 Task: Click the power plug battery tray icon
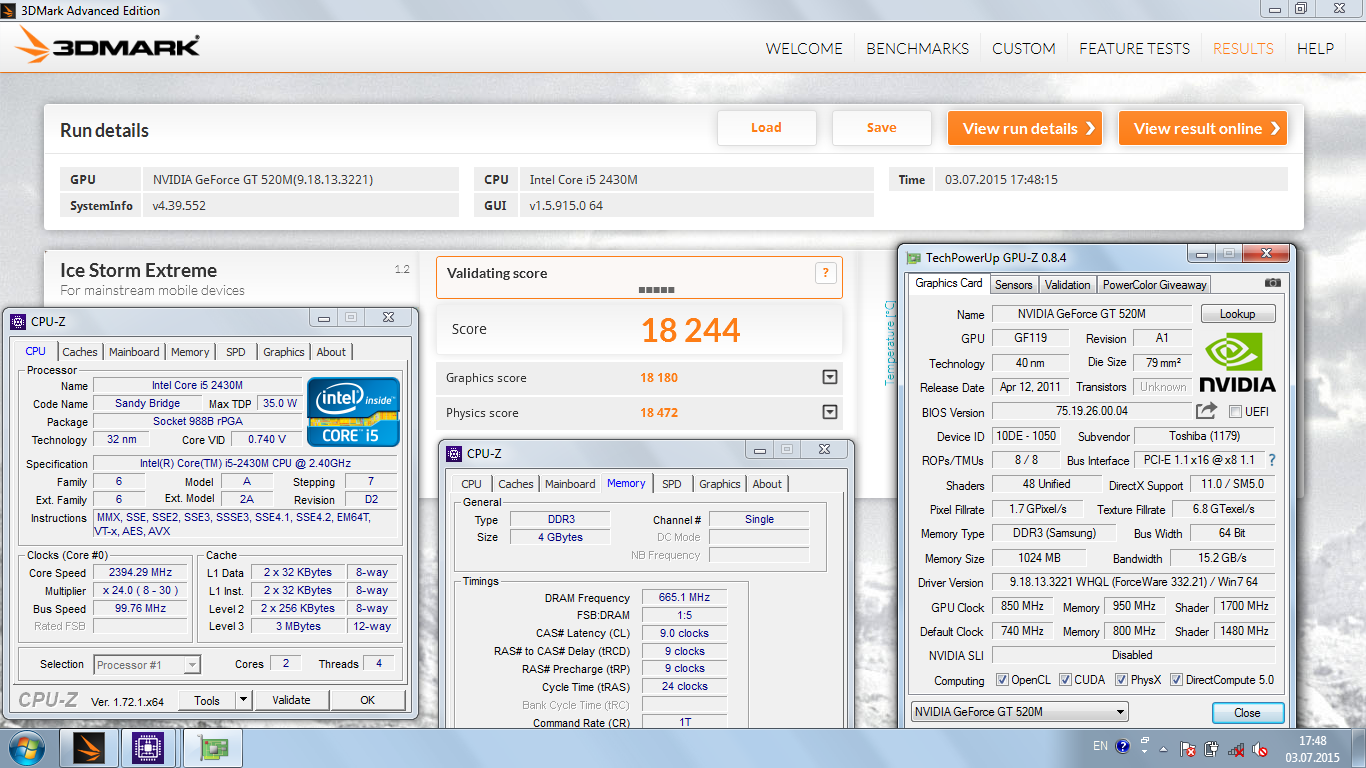(x=1212, y=748)
